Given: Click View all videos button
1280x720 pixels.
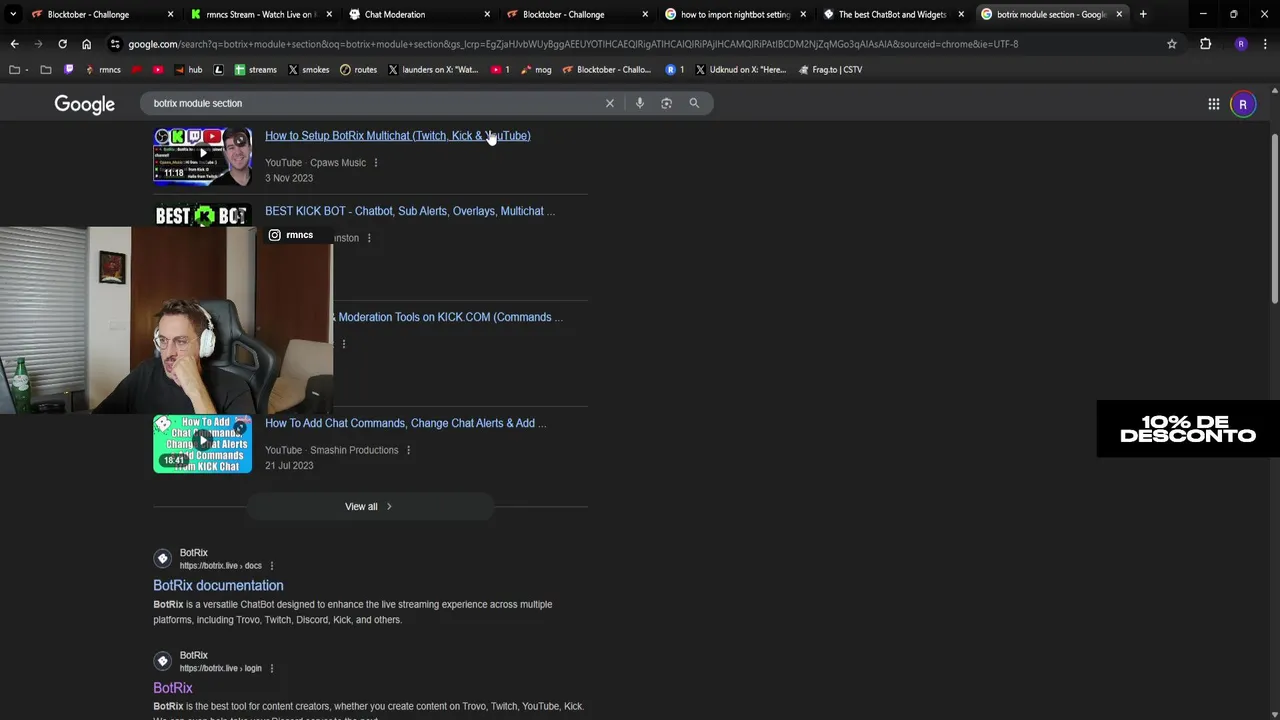Looking at the screenshot, I should [x=369, y=506].
